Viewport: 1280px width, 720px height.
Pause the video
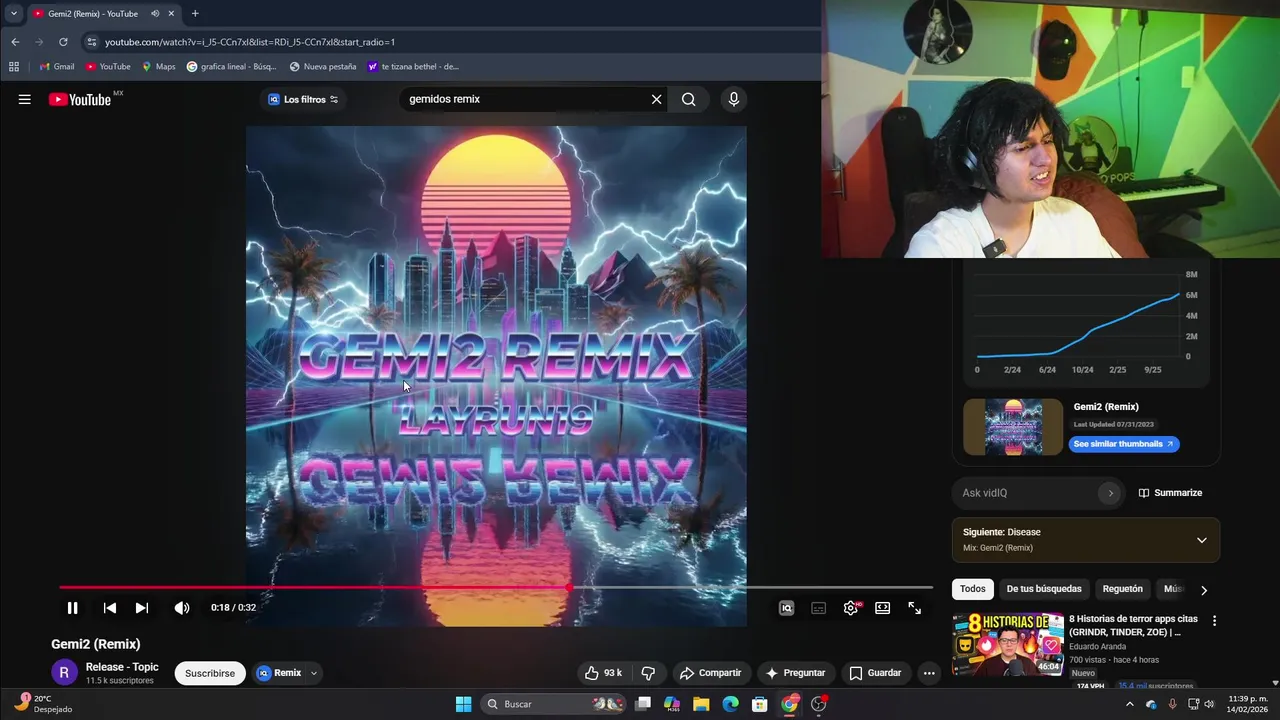click(72, 607)
